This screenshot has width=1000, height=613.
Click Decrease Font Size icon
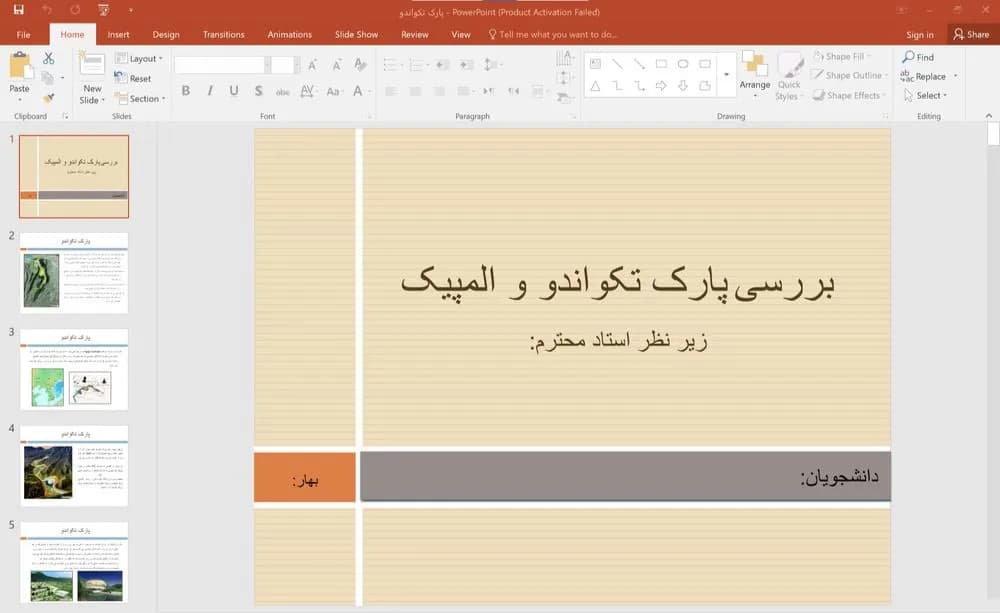point(336,64)
